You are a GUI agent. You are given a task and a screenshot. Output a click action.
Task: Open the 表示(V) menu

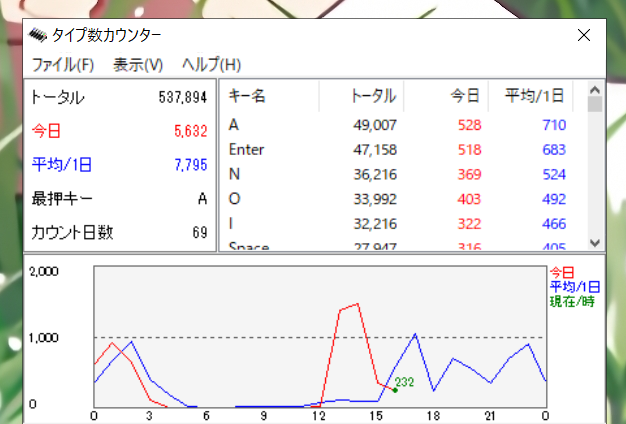pyautogui.click(x=138, y=65)
